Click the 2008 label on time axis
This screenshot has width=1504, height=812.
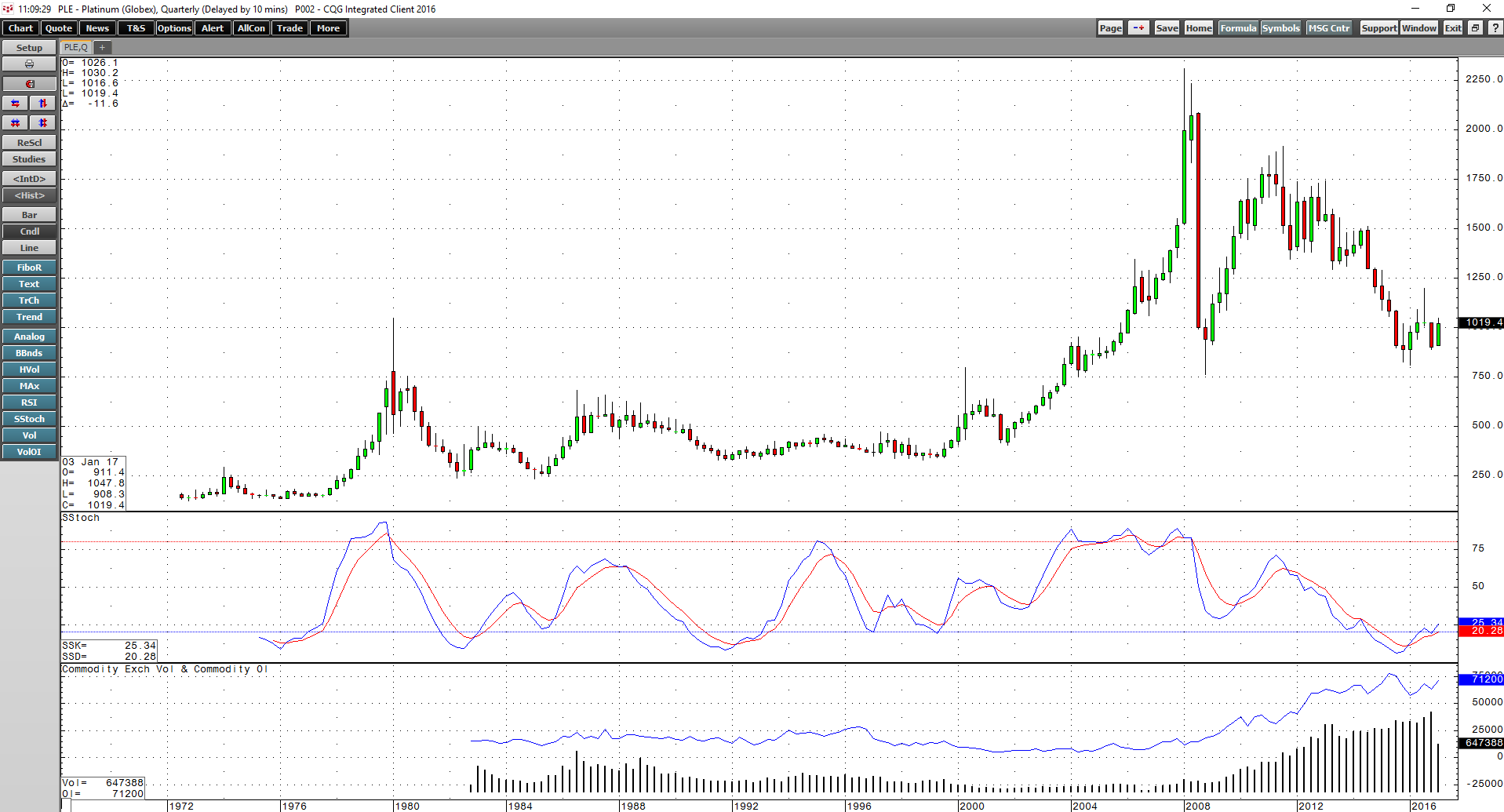[1197, 806]
